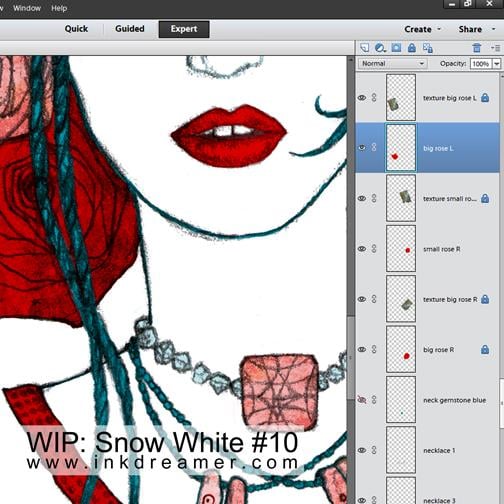The height and width of the screenshot is (504, 504).
Task: Click link icon on big rose L layer
Action: 374,147
